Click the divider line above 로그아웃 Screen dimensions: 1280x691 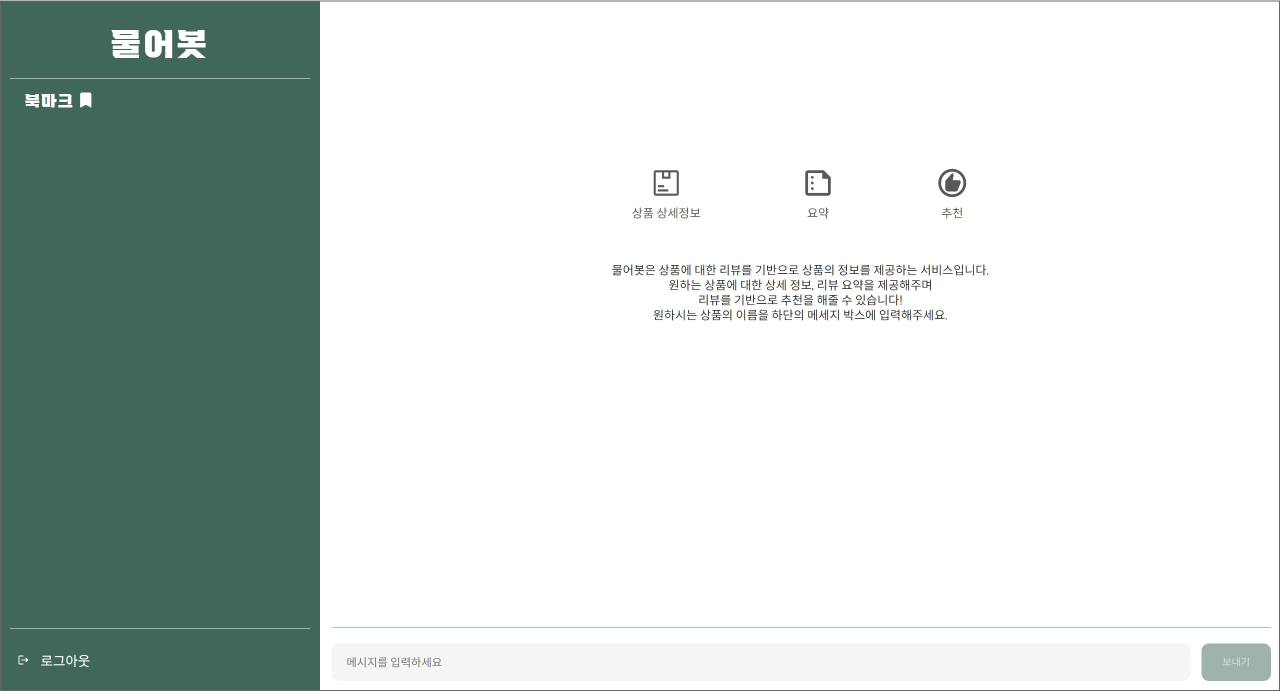tap(159, 628)
